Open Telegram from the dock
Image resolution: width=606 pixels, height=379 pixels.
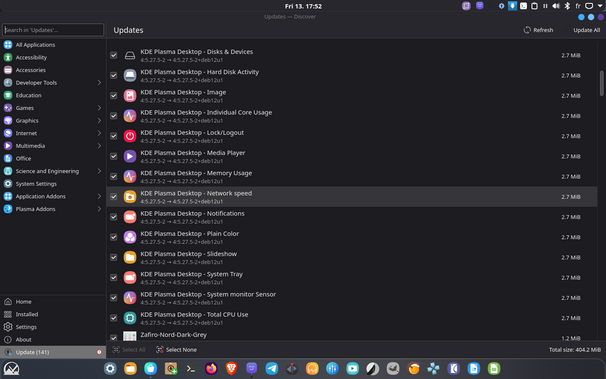tap(272, 369)
